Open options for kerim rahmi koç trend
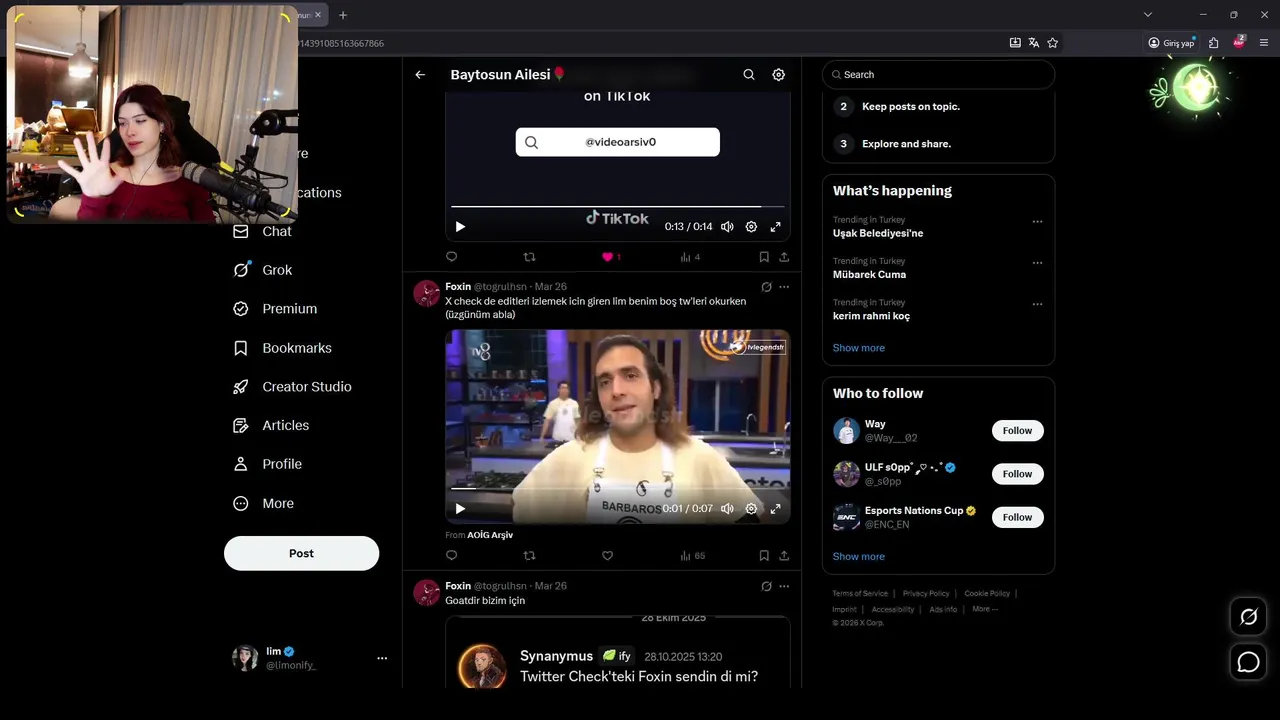Screen dimensions: 1280x720 (x=1037, y=304)
